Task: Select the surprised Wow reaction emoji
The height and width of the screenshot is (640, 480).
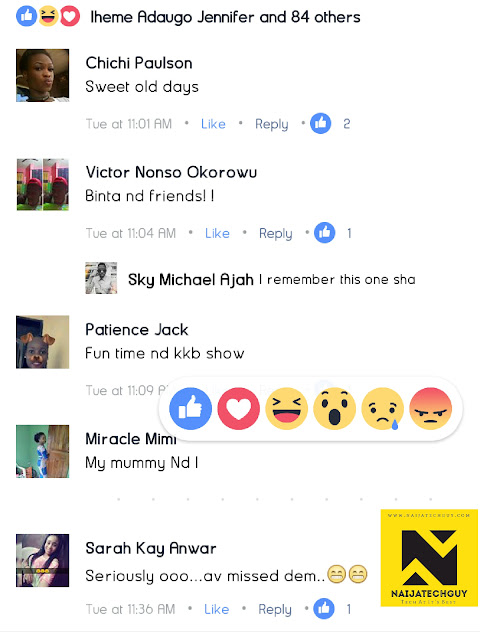Action: [334, 409]
